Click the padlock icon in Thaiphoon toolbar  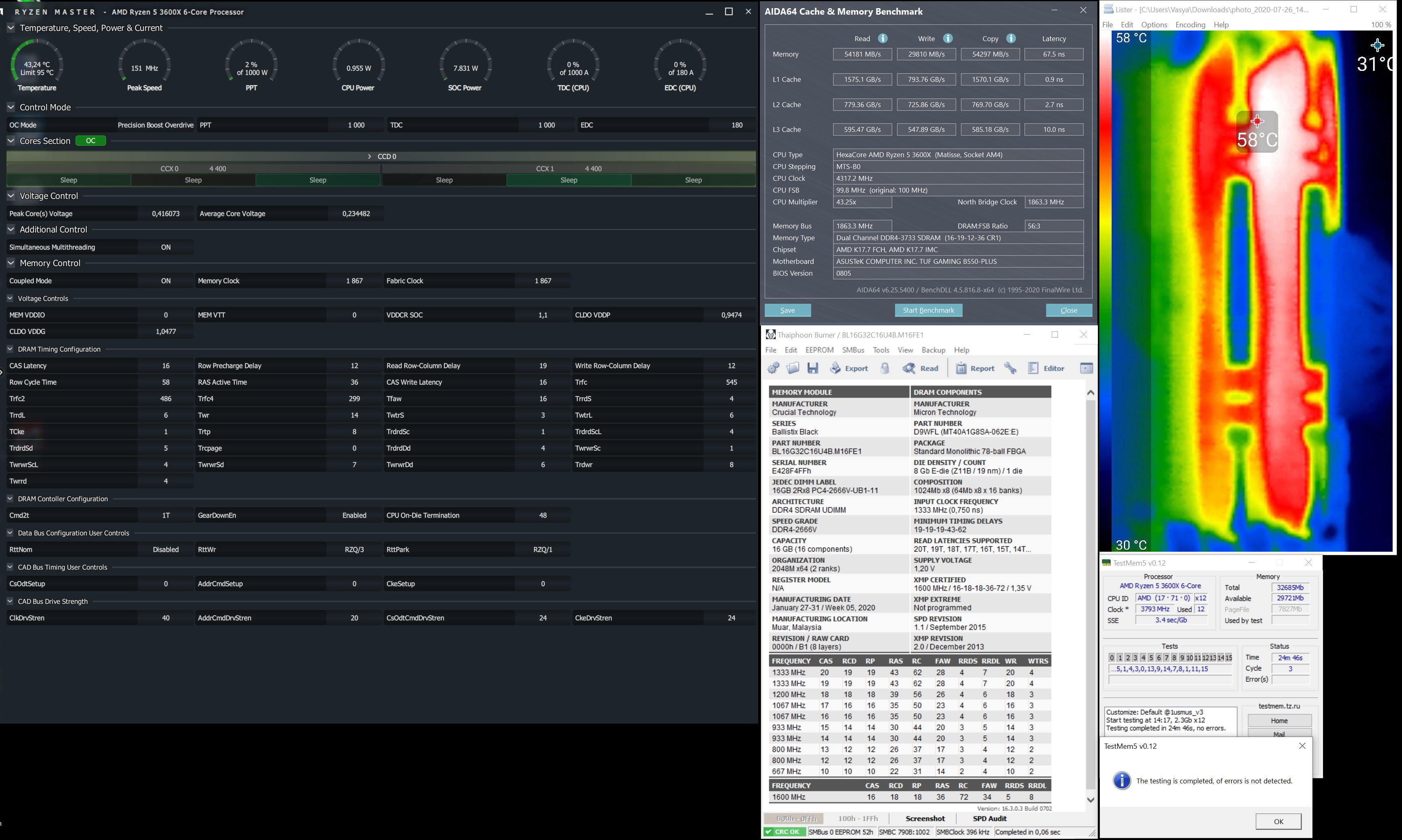pyautogui.click(x=885, y=368)
